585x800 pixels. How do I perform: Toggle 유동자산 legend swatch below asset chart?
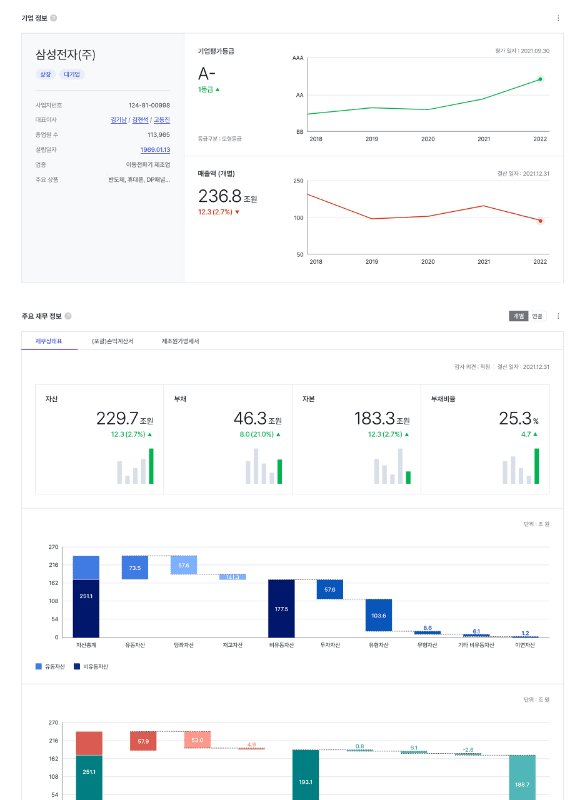tap(38, 666)
